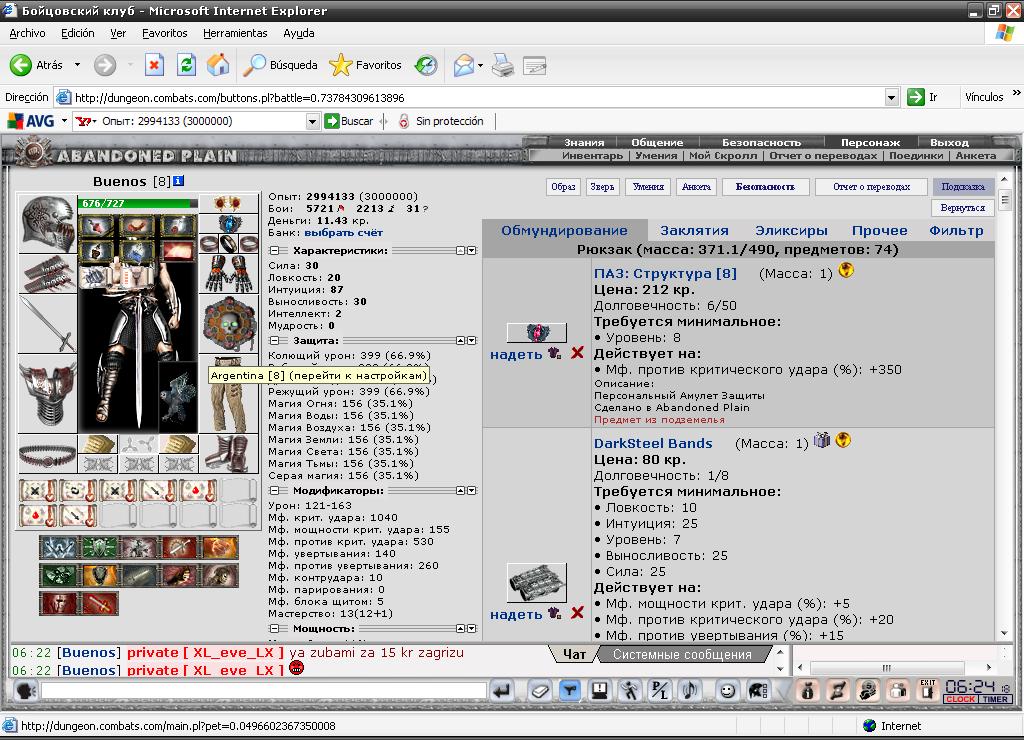This screenshot has width=1024, height=740.
Task: Click the eagle pet image
Action: click(178, 396)
